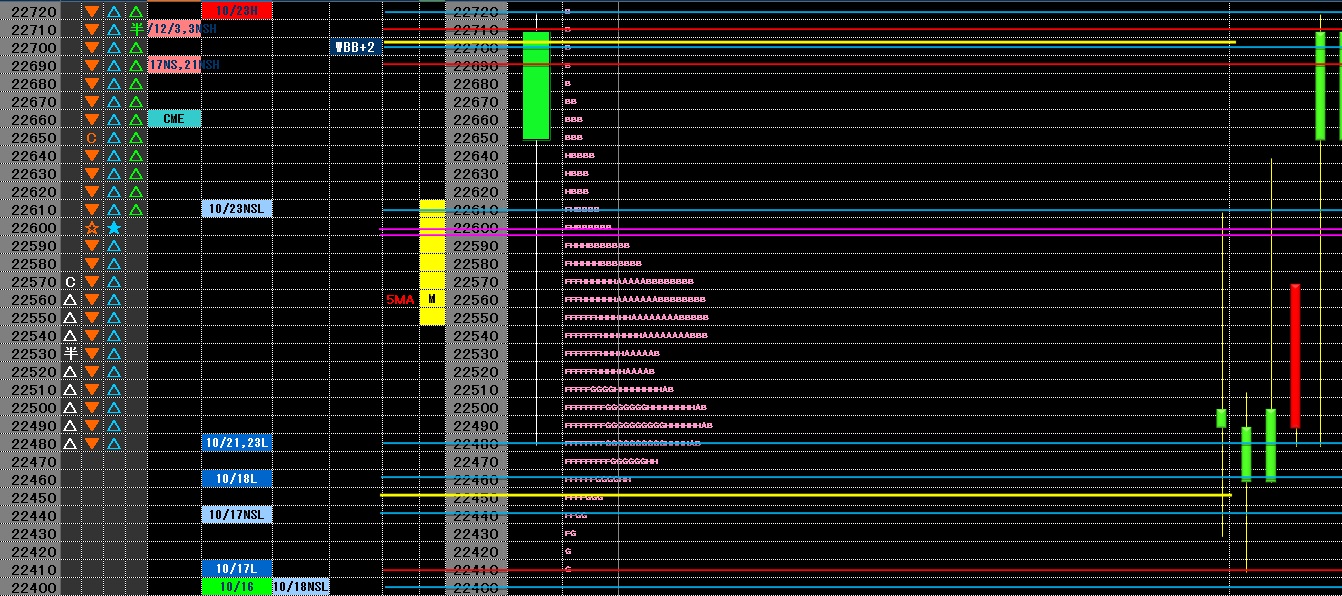Click the white triangle in row 22560

tap(70, 299)
